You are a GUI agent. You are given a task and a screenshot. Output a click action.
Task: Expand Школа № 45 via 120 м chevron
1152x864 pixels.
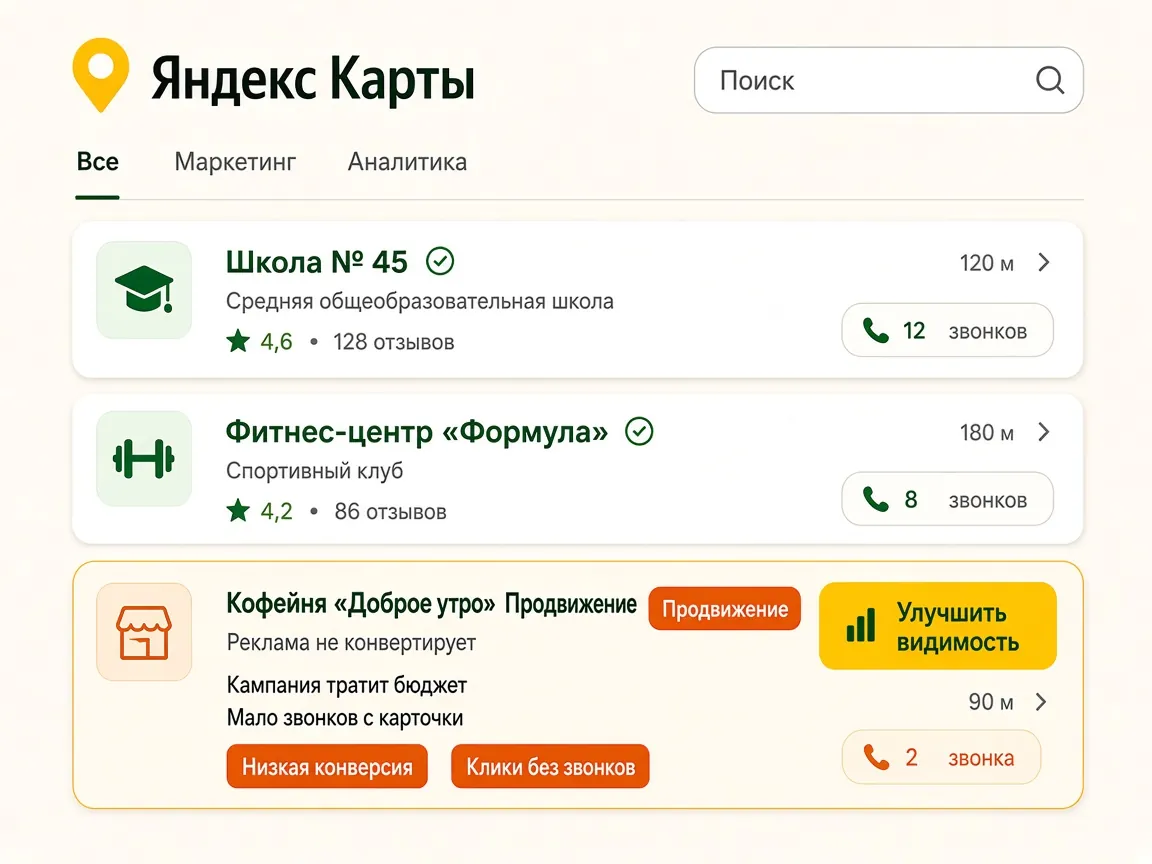1044,262
